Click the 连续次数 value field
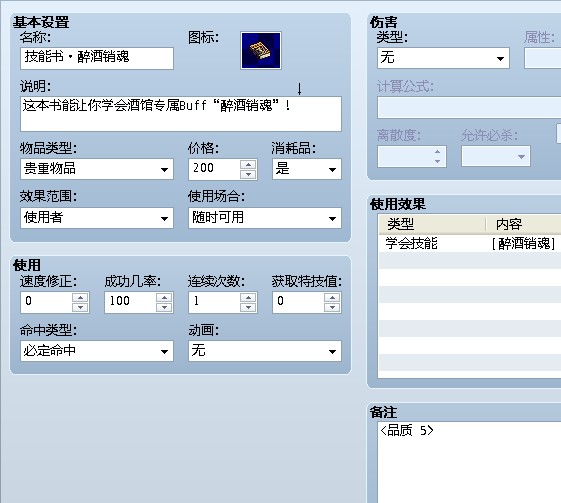 click(214, 302)
